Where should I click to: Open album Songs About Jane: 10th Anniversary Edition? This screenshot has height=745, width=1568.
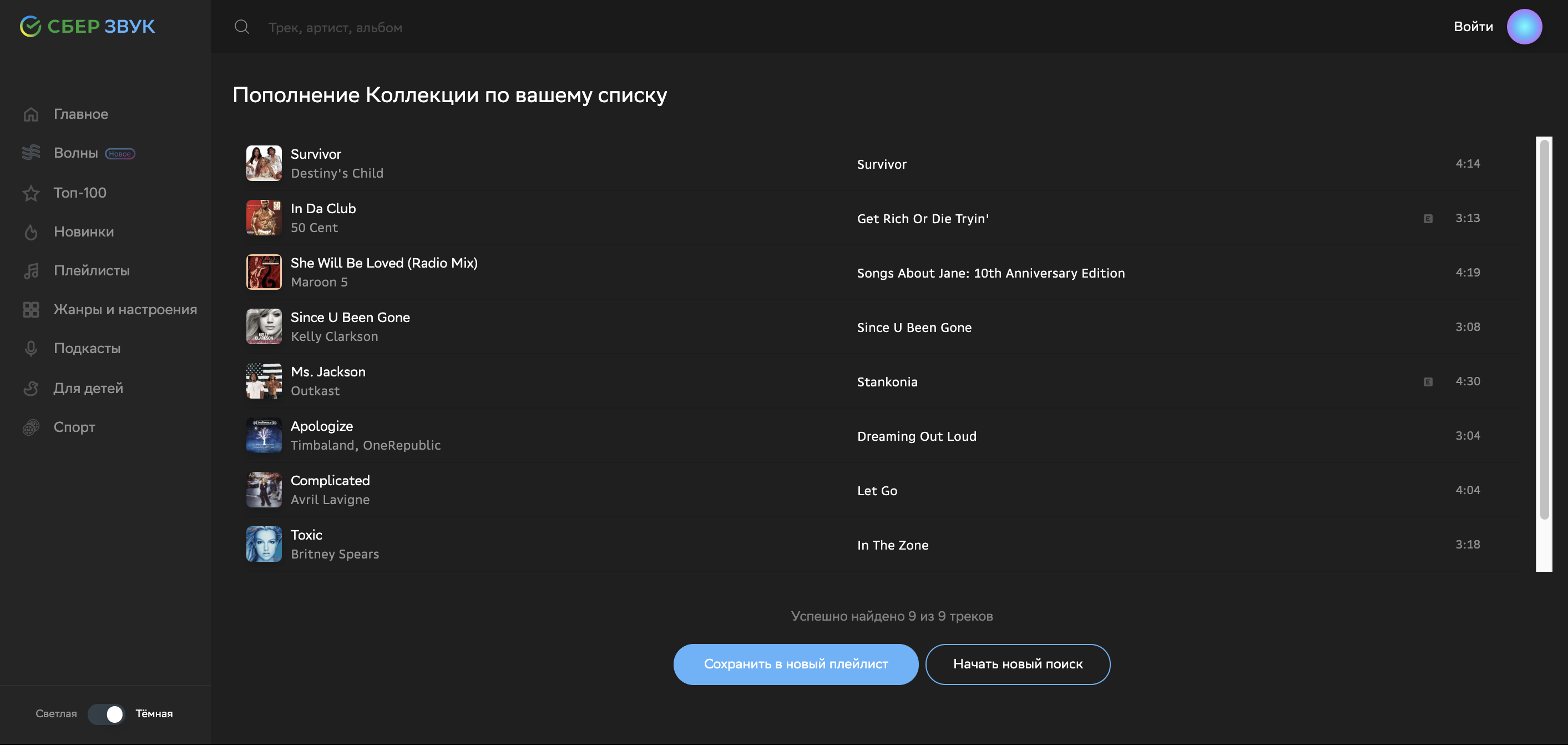pos(990,273)
